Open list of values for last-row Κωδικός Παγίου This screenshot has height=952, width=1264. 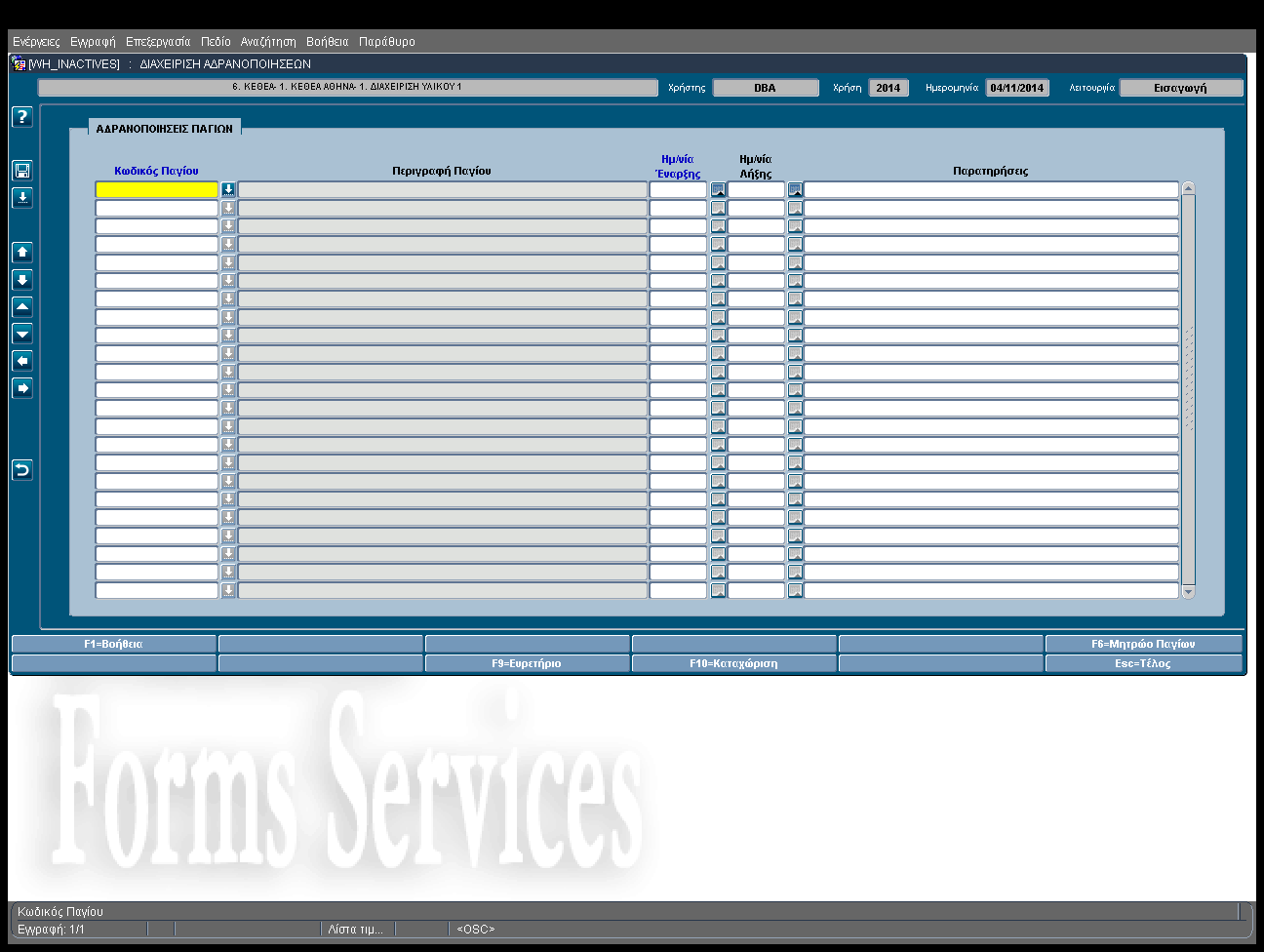point(228,590)
